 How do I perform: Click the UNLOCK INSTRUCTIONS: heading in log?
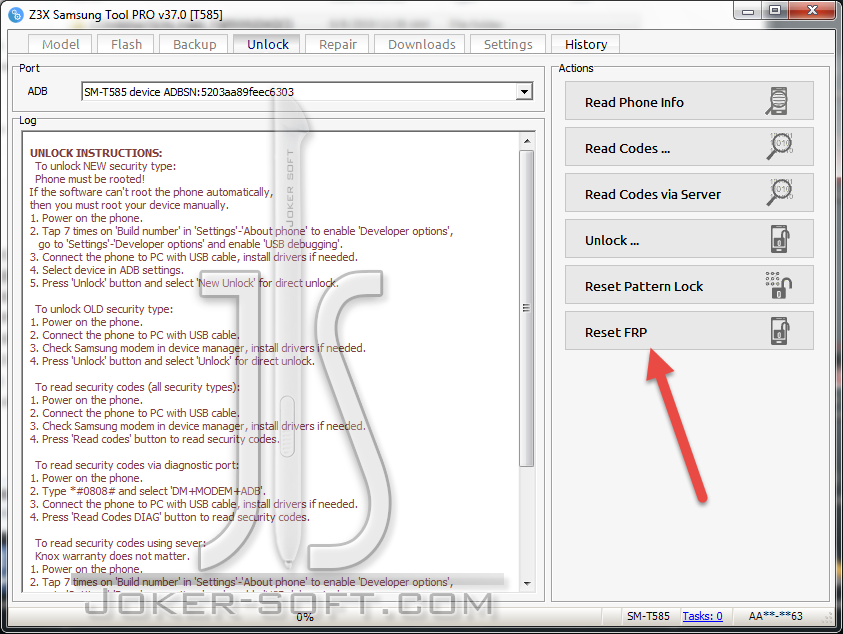(96, 153)
